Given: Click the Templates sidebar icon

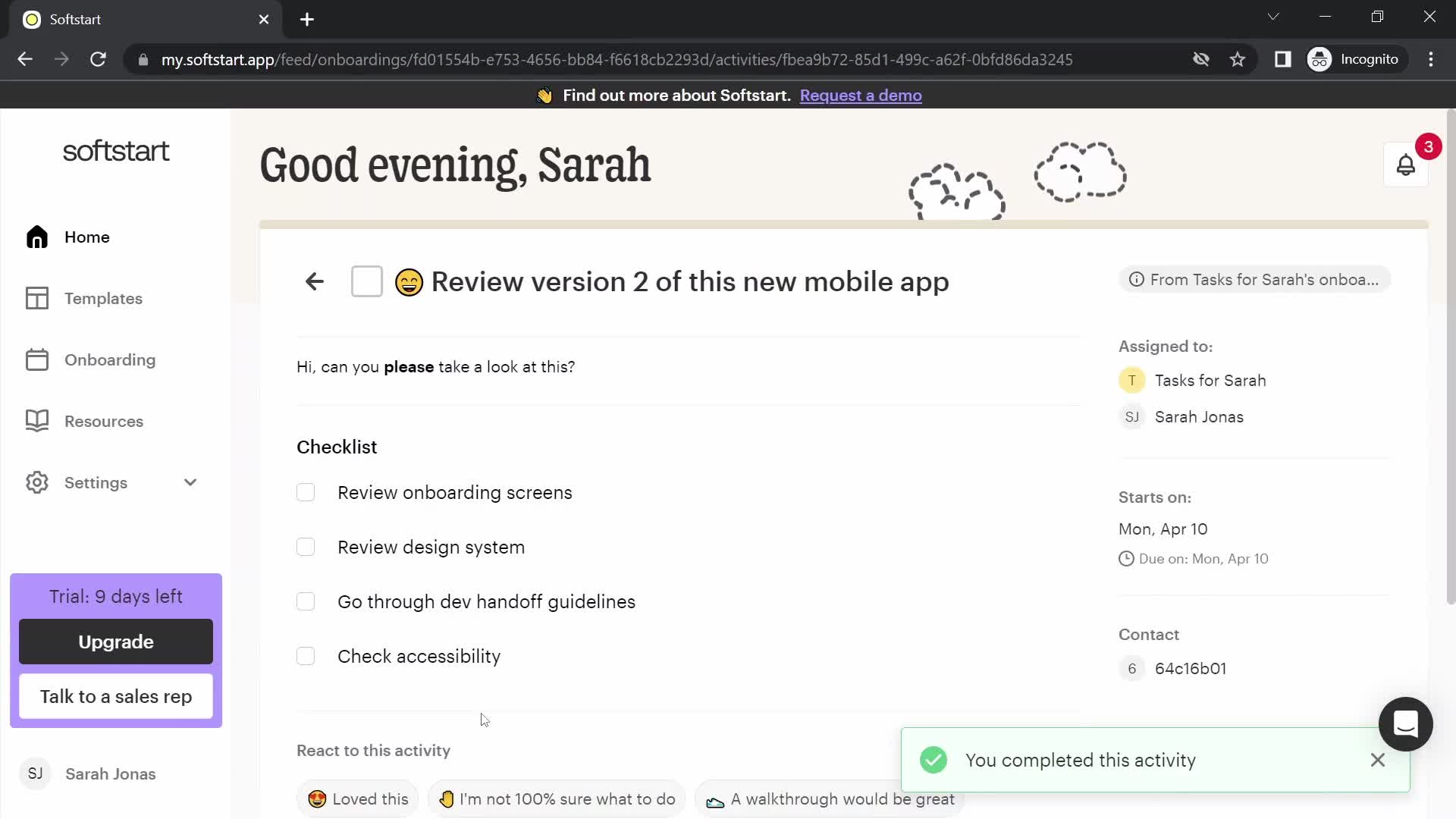Looking at the screenshot, I should [37, 298].
